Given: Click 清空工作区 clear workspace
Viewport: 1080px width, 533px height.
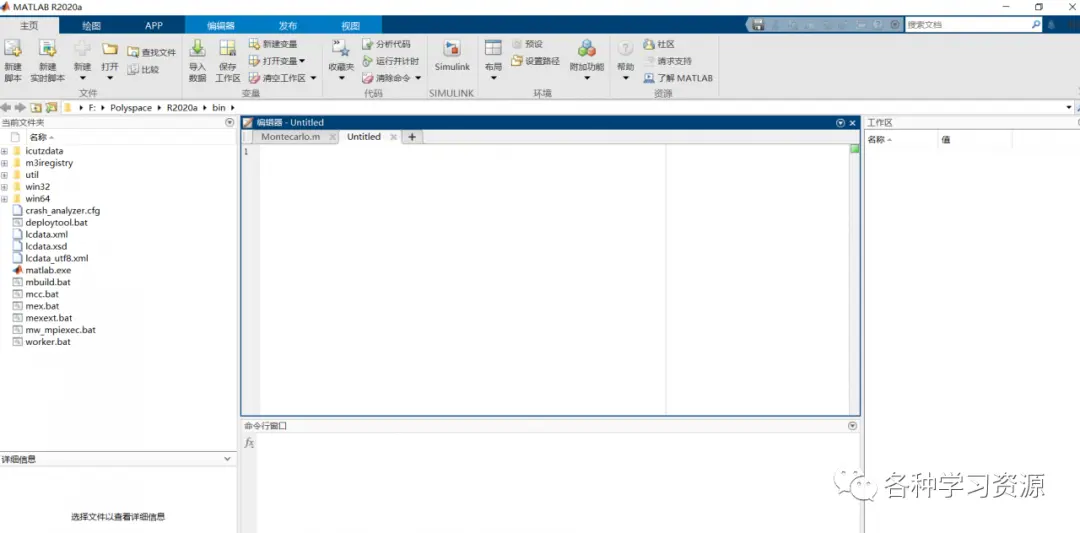Looking at the screenshot, I should tap(277, 79).
